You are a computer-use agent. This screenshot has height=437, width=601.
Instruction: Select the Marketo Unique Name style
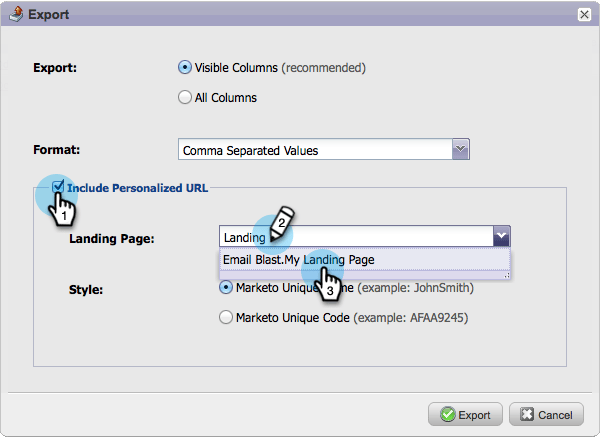pos(226,288)
